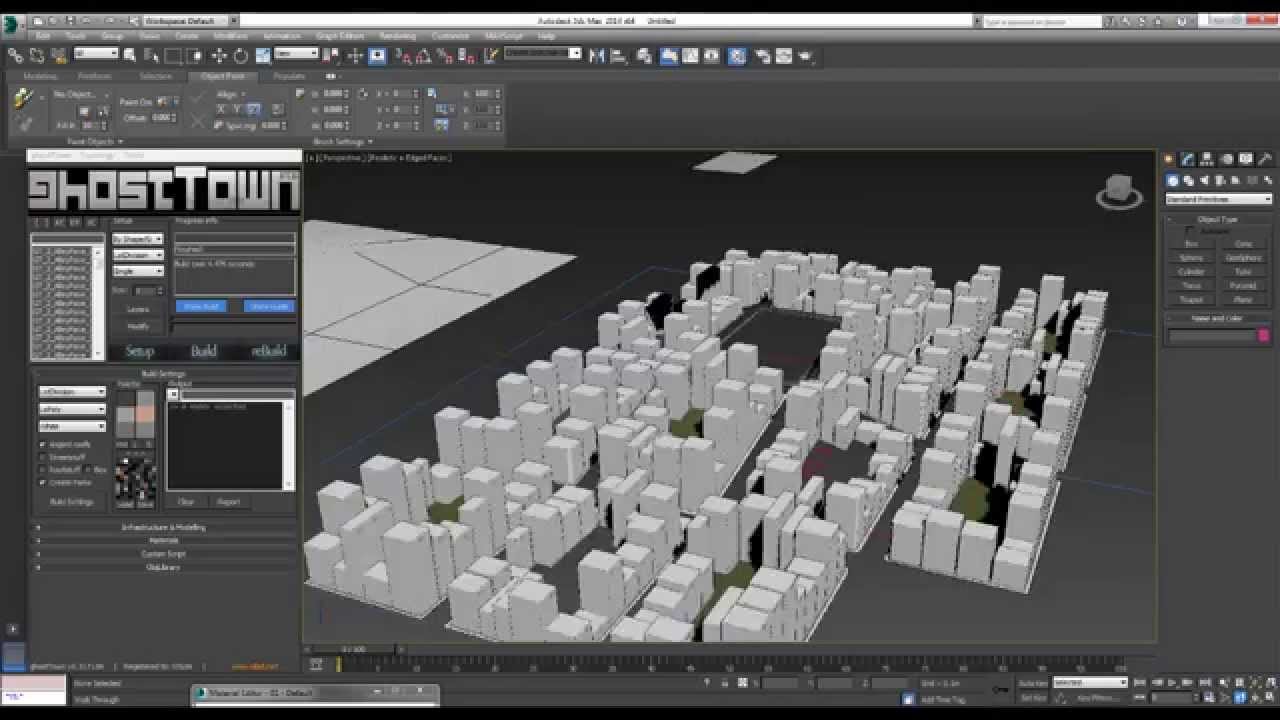This screenshot has width=1280, height=720.
Task: Switch to the Display command panel tab
Action: [1246, 159]
